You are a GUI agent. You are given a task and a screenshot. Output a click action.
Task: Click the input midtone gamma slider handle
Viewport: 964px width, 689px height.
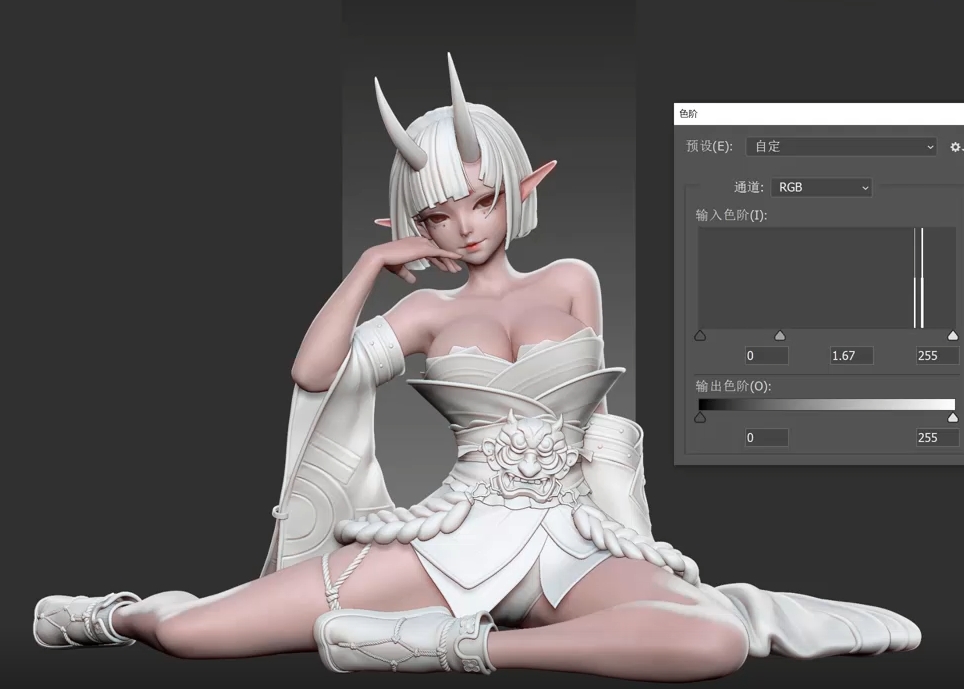[780, 336]
